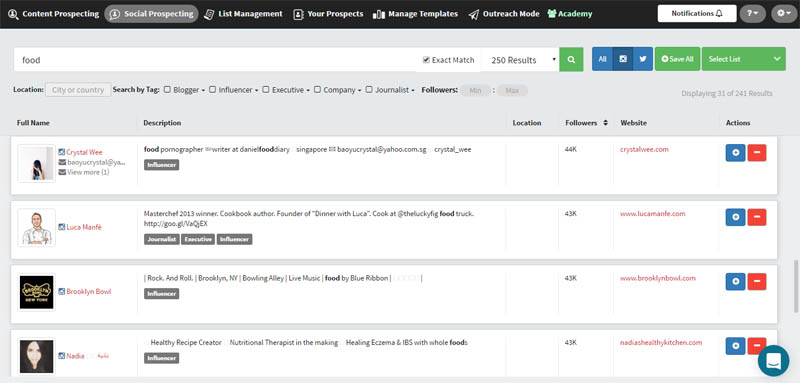This screenshot has height=383, width=800.
Task: Check the Influencer tag checkbox
Action: coord(212,89)
